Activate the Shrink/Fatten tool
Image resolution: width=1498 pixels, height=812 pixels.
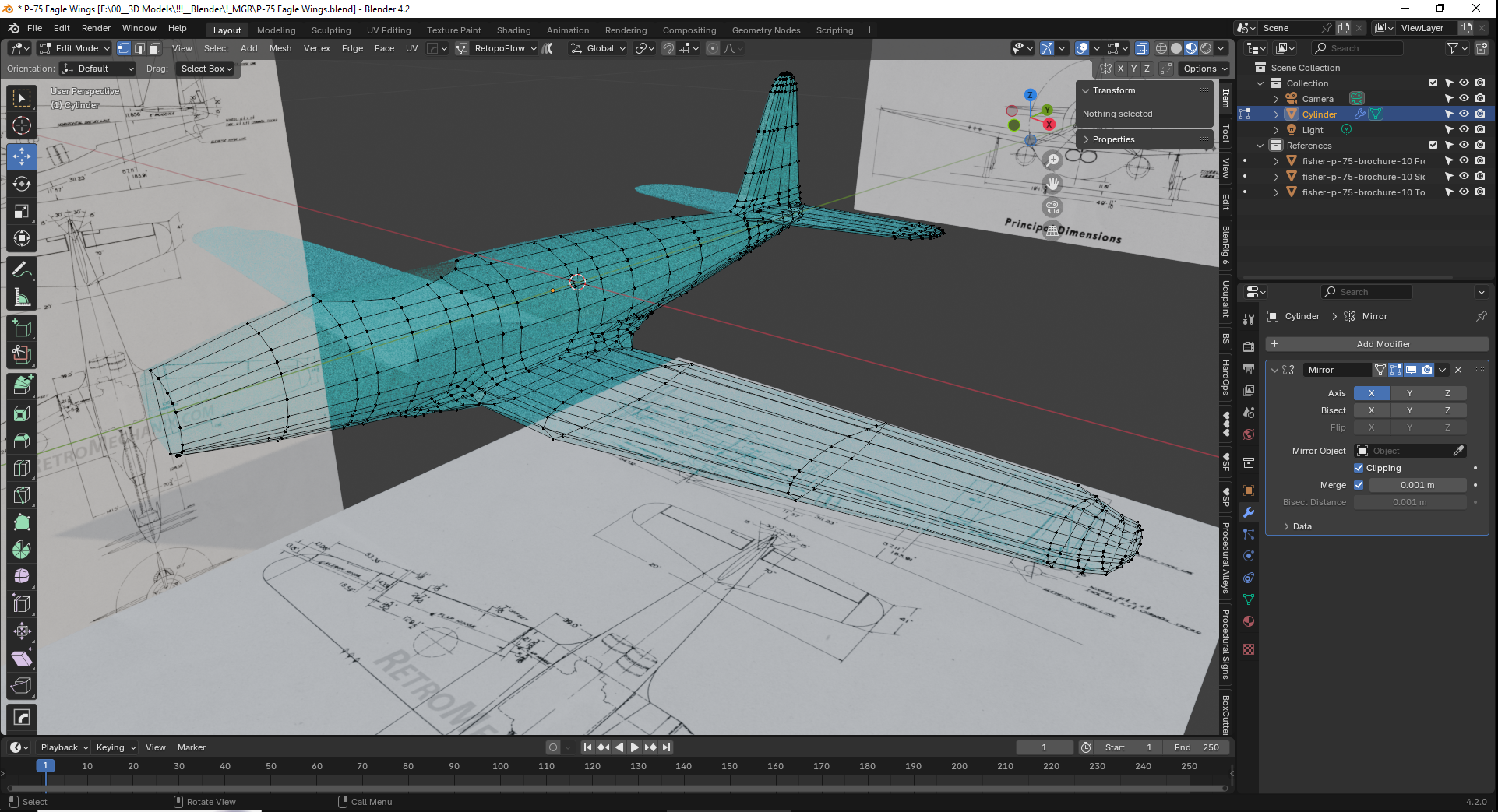click(x=22, y=631)
